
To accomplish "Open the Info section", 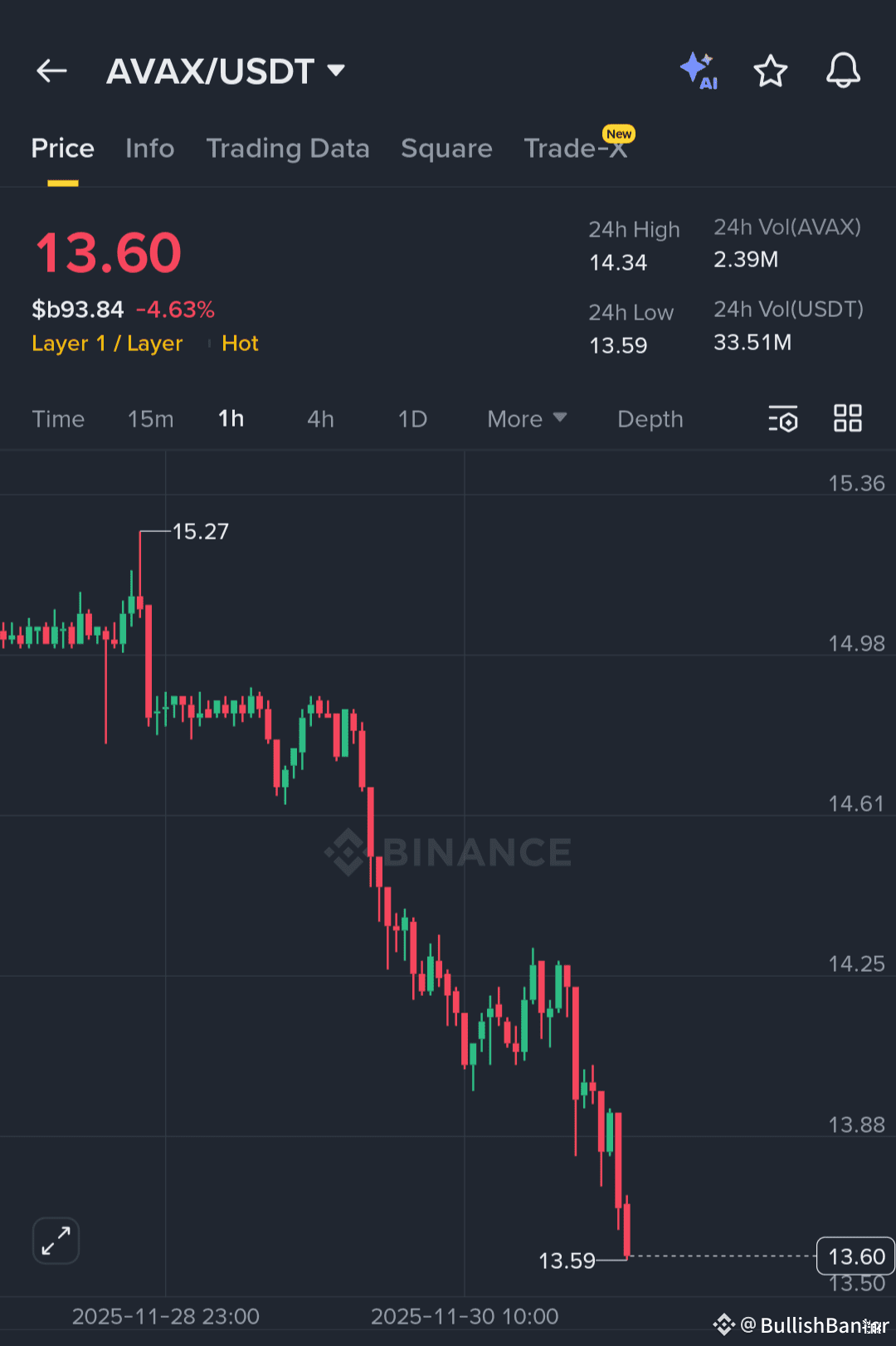I will click(x=150, y=148).
